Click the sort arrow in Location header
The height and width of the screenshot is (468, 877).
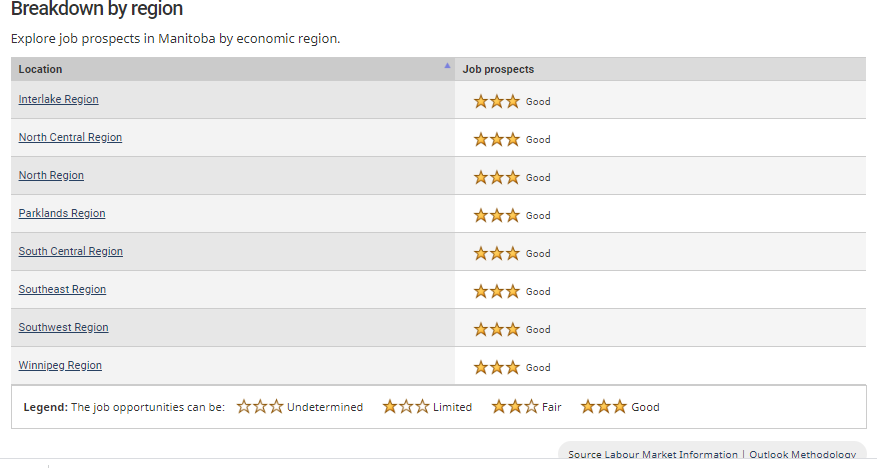(x=447, y=65)
